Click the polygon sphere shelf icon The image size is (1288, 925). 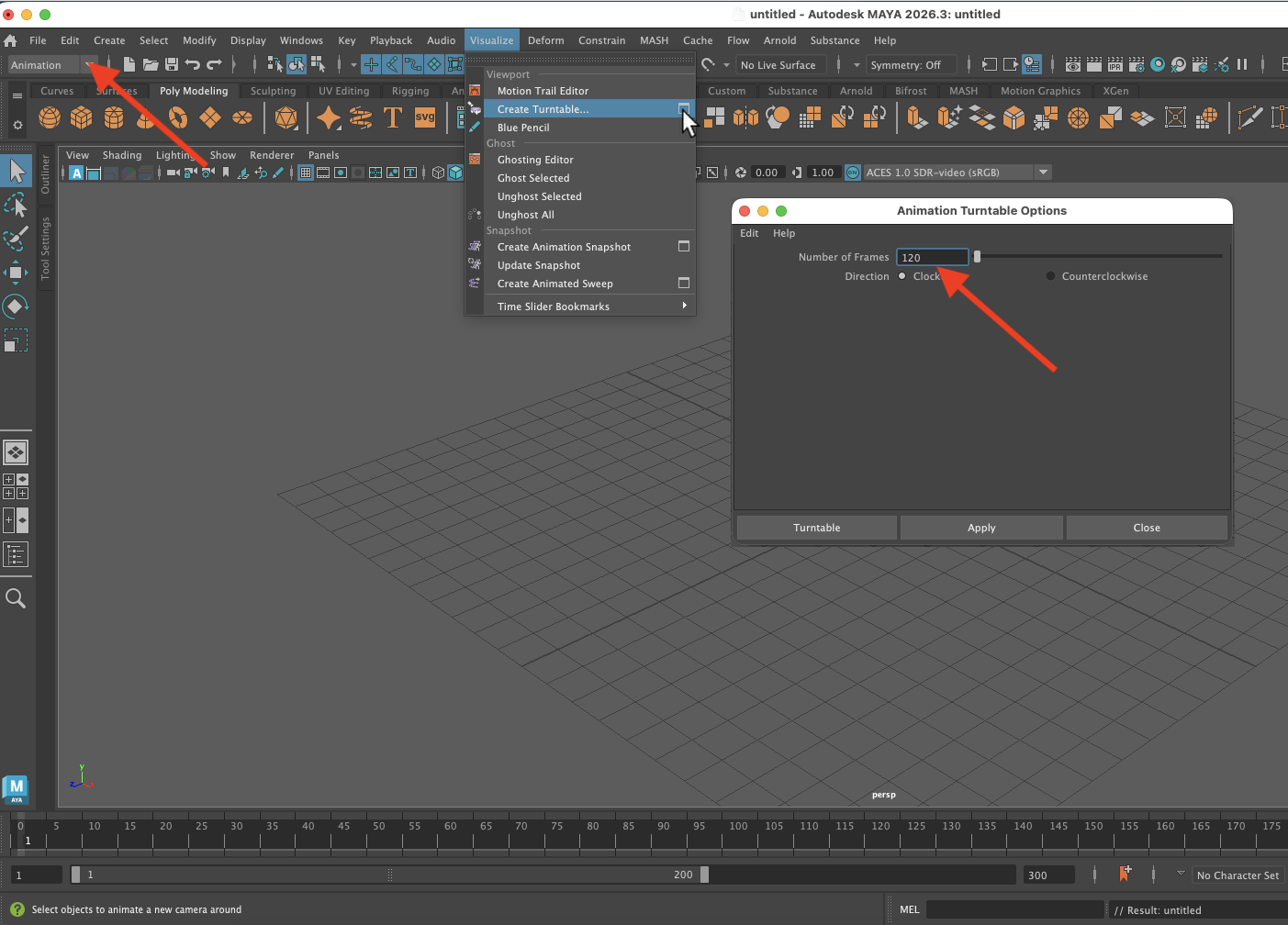tap(50, 117)
